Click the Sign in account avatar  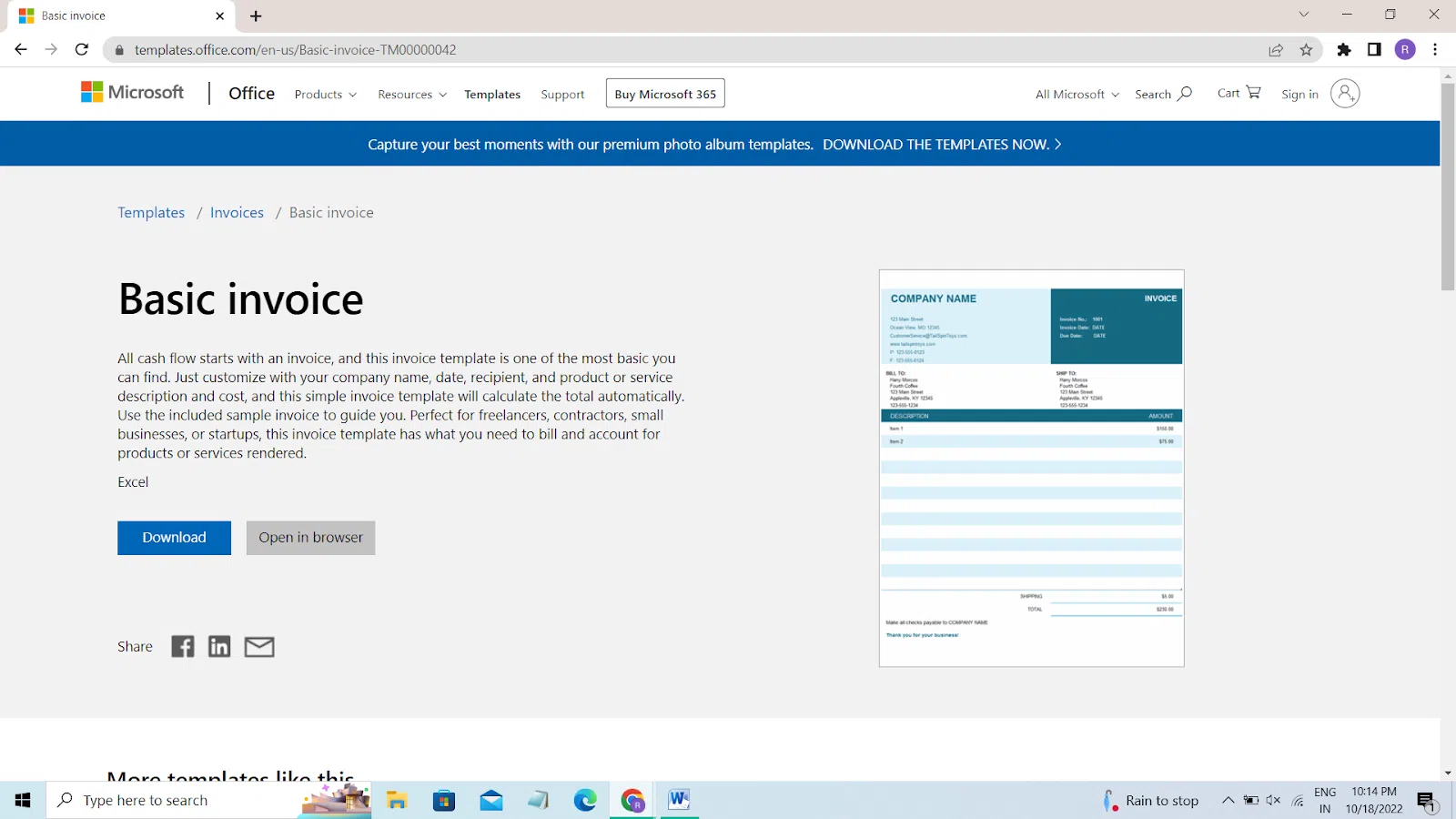[1345, 93]
